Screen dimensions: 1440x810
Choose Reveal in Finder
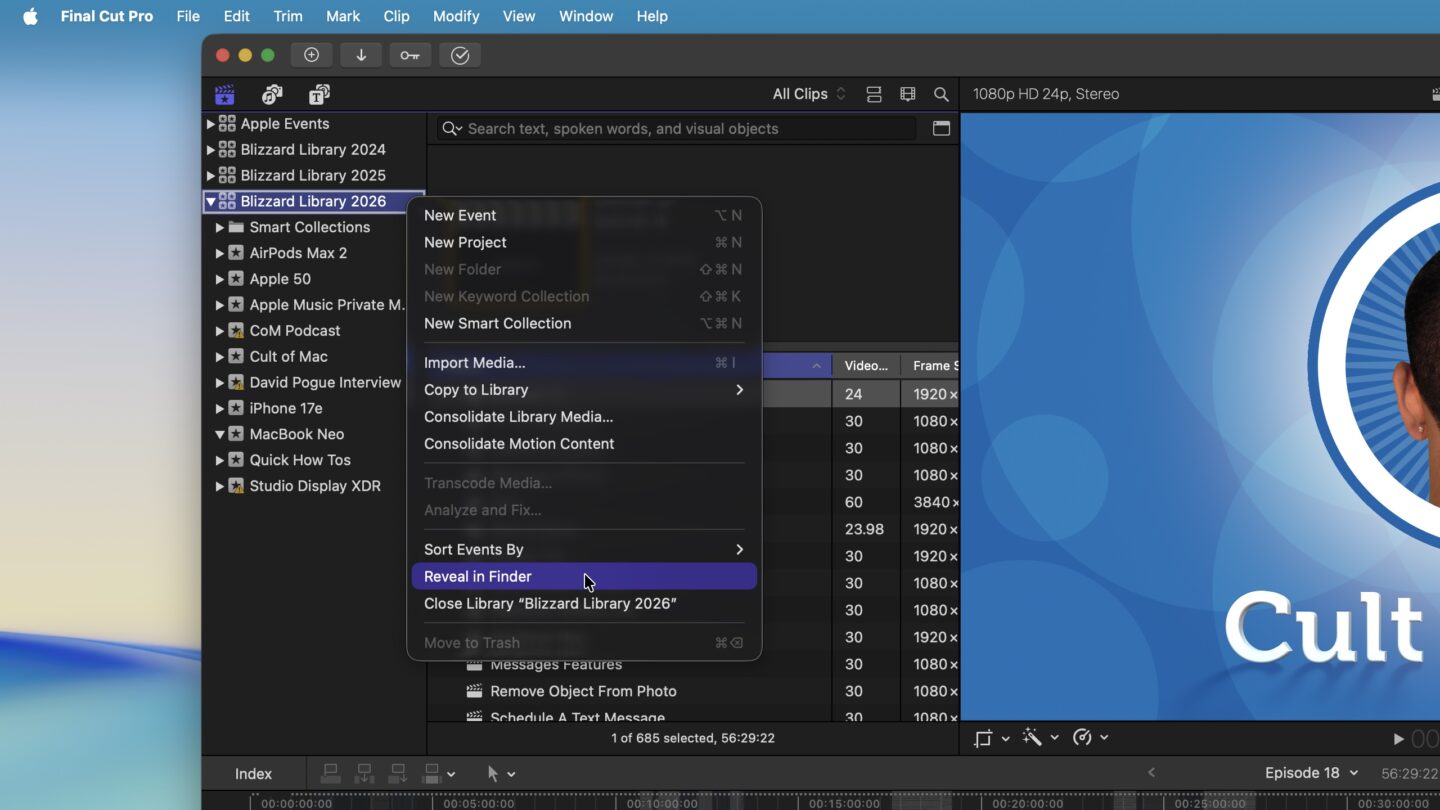(x=584, y=576)
